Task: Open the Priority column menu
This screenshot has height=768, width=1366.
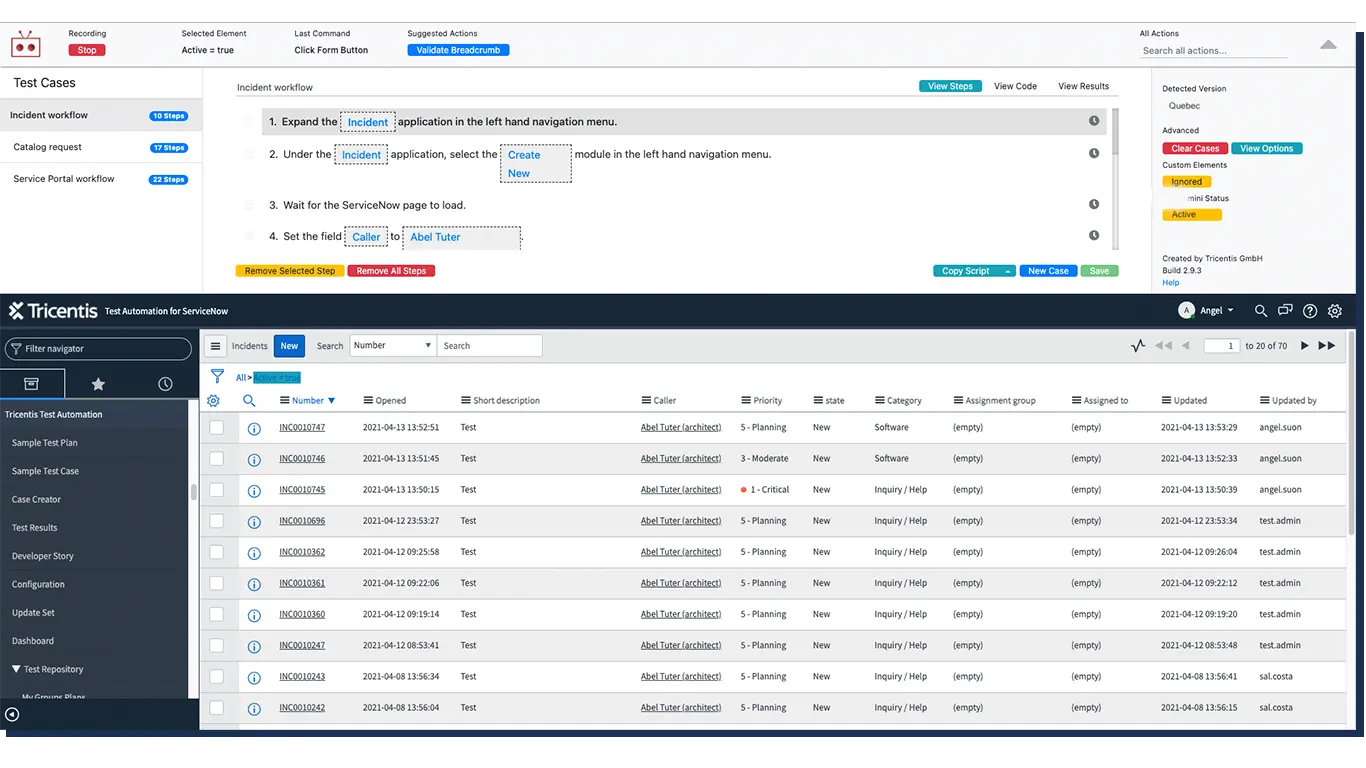Action: pyautogui.click(x=746, y=400)
